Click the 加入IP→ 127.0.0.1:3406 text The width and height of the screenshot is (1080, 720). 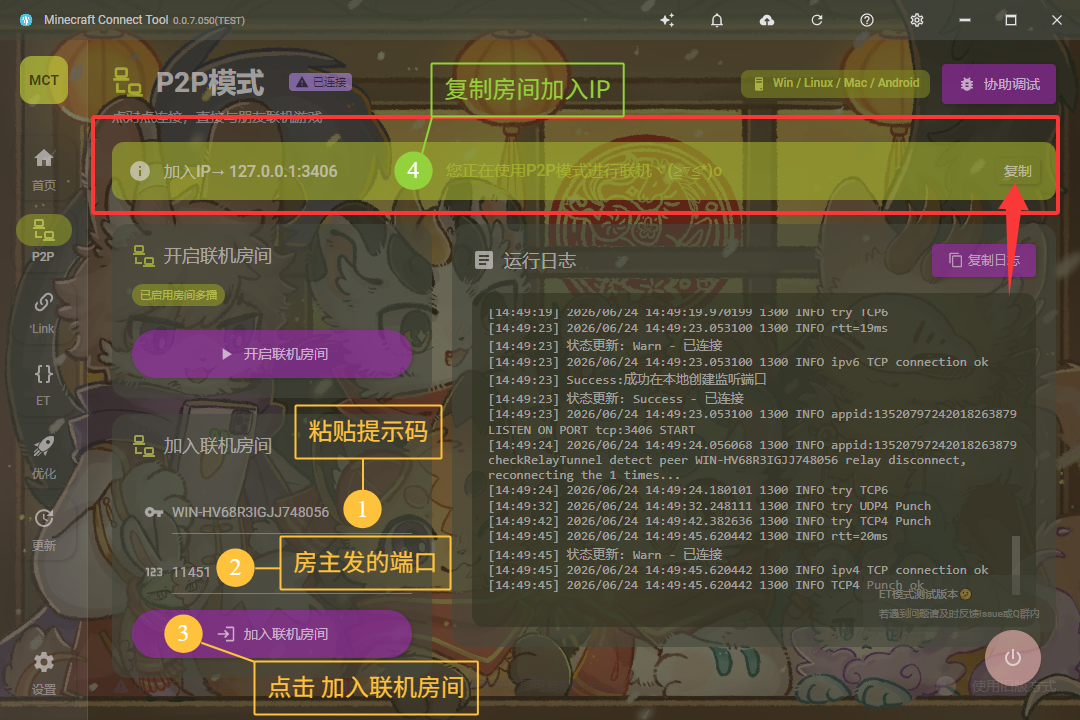point(250,171)
